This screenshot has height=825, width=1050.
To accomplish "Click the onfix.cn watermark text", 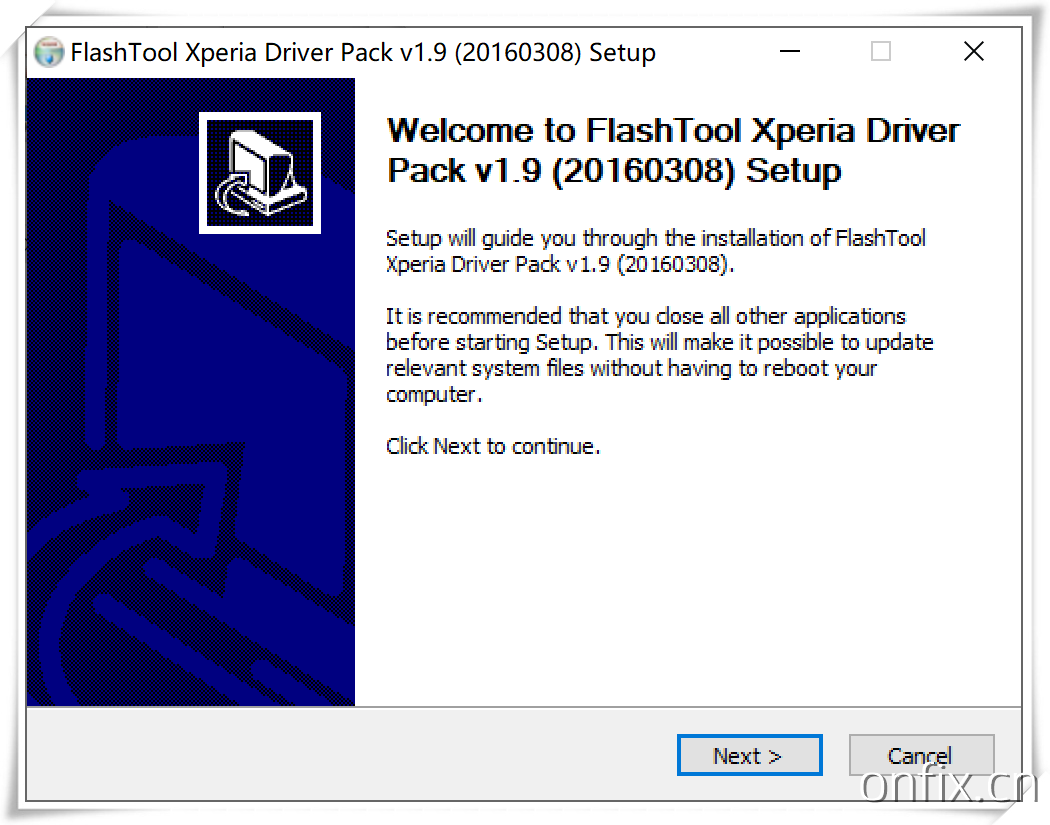I will (948, 786).
